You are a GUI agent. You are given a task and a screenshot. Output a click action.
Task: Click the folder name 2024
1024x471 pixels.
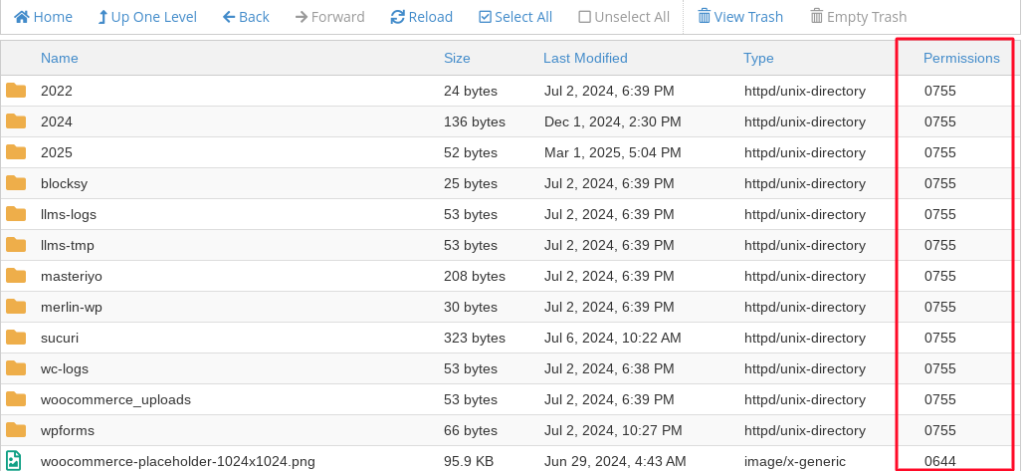pyautogui.click(x=56, y=122)
